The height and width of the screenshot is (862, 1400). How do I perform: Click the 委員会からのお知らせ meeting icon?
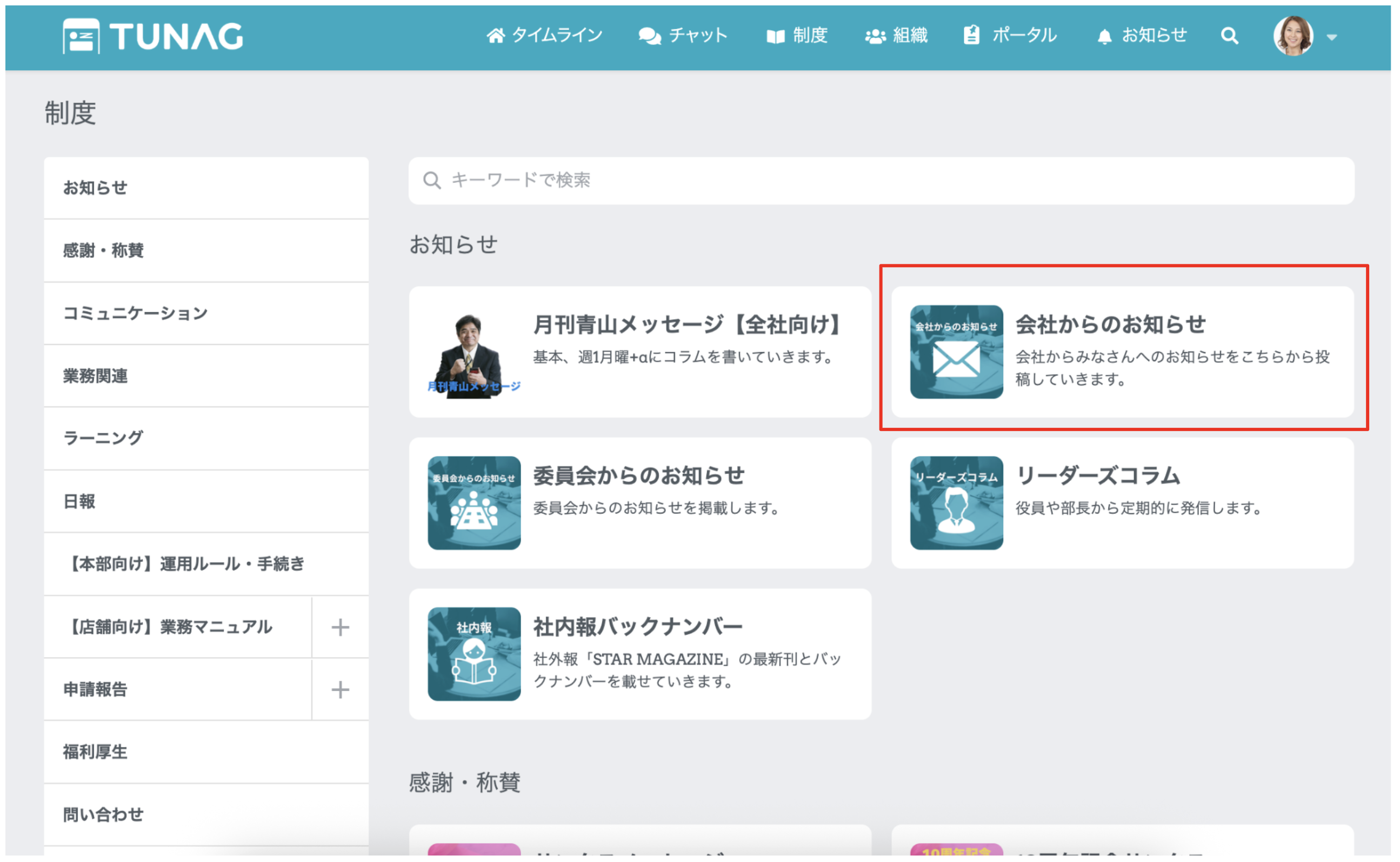tap(474, 503)
